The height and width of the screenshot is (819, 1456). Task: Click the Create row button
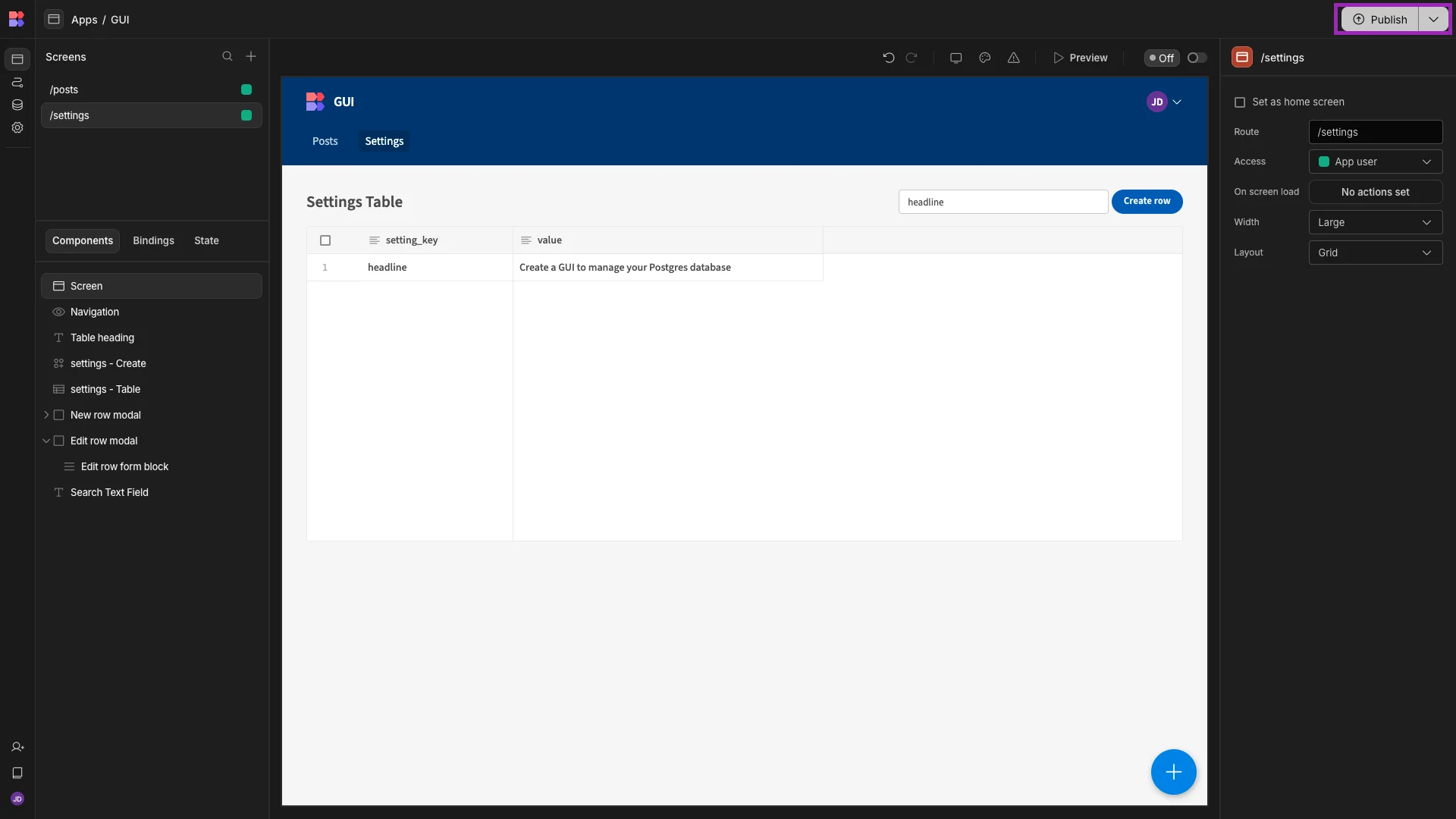(1147, 201)
